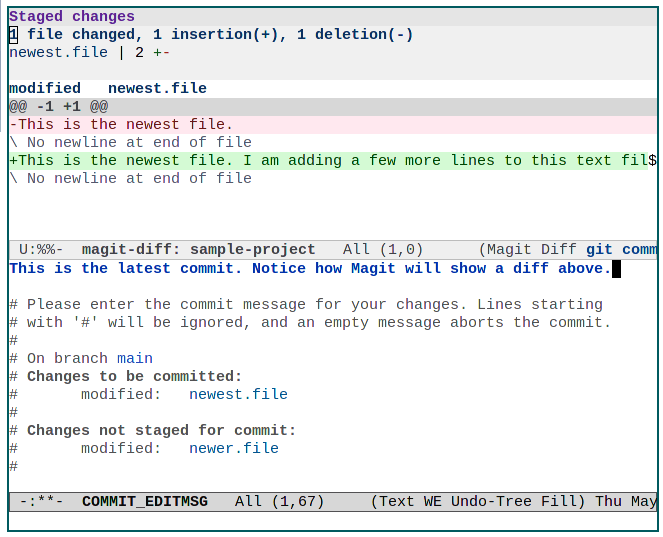Screen dimensions: 663x537
Task: Click 'newest.file' under Changes to be committed
Action: pos(238,395)
